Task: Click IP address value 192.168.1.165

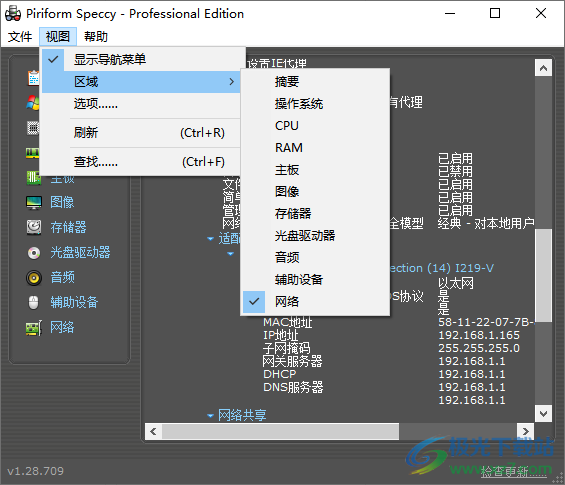Action: click(479, 335)
